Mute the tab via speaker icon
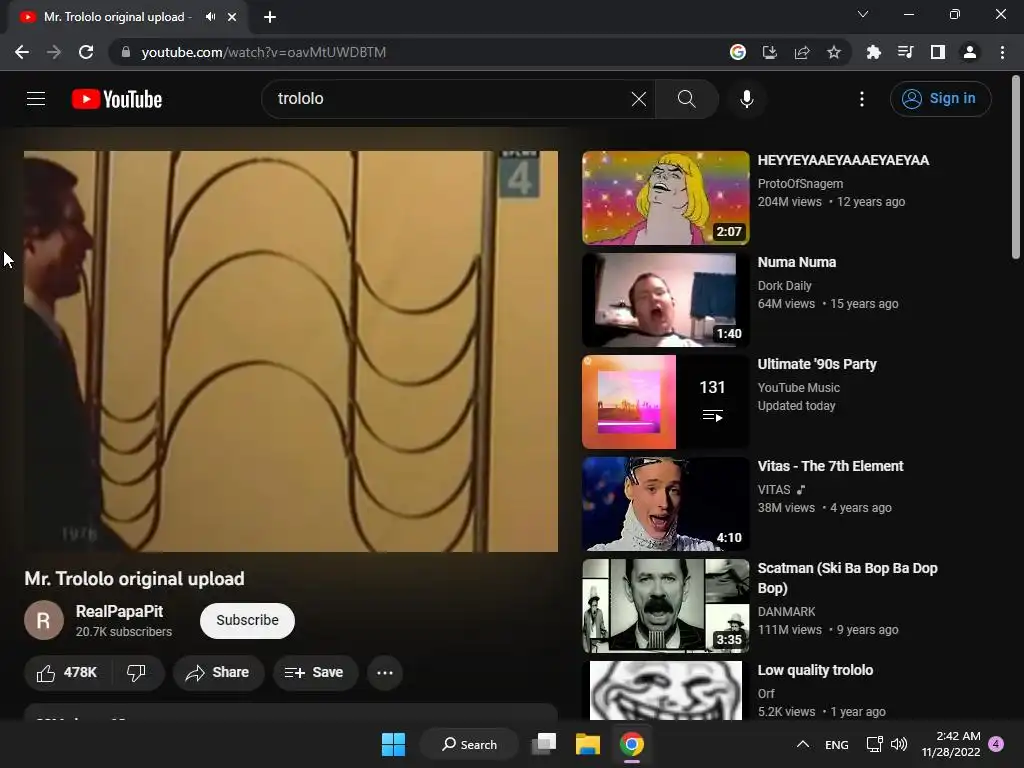The image size is (1024, 768). coord(210,17)
